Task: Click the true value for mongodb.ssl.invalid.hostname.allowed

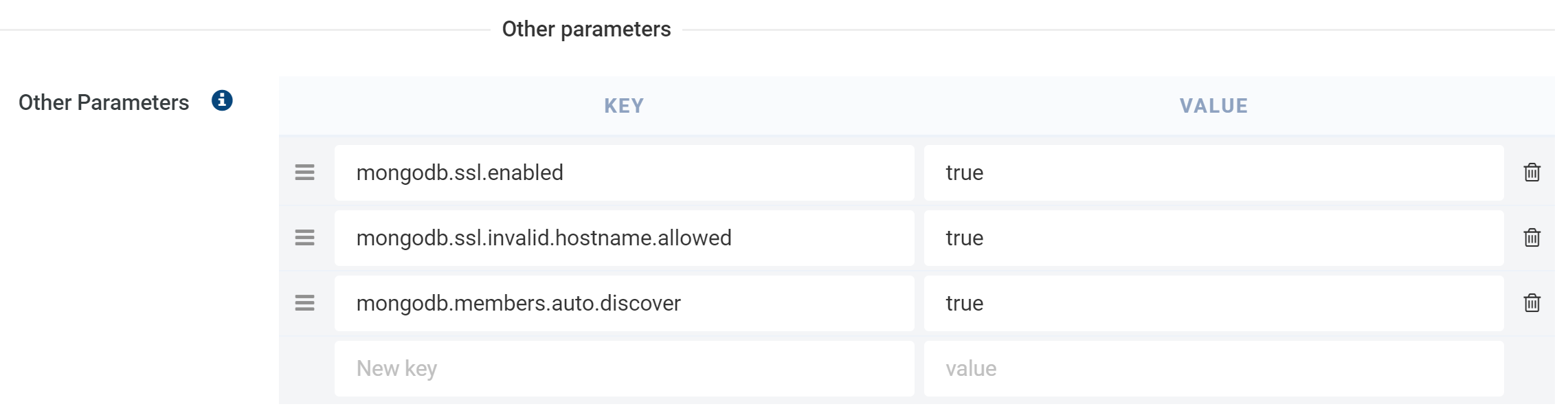Action: tap(1213, 238)
